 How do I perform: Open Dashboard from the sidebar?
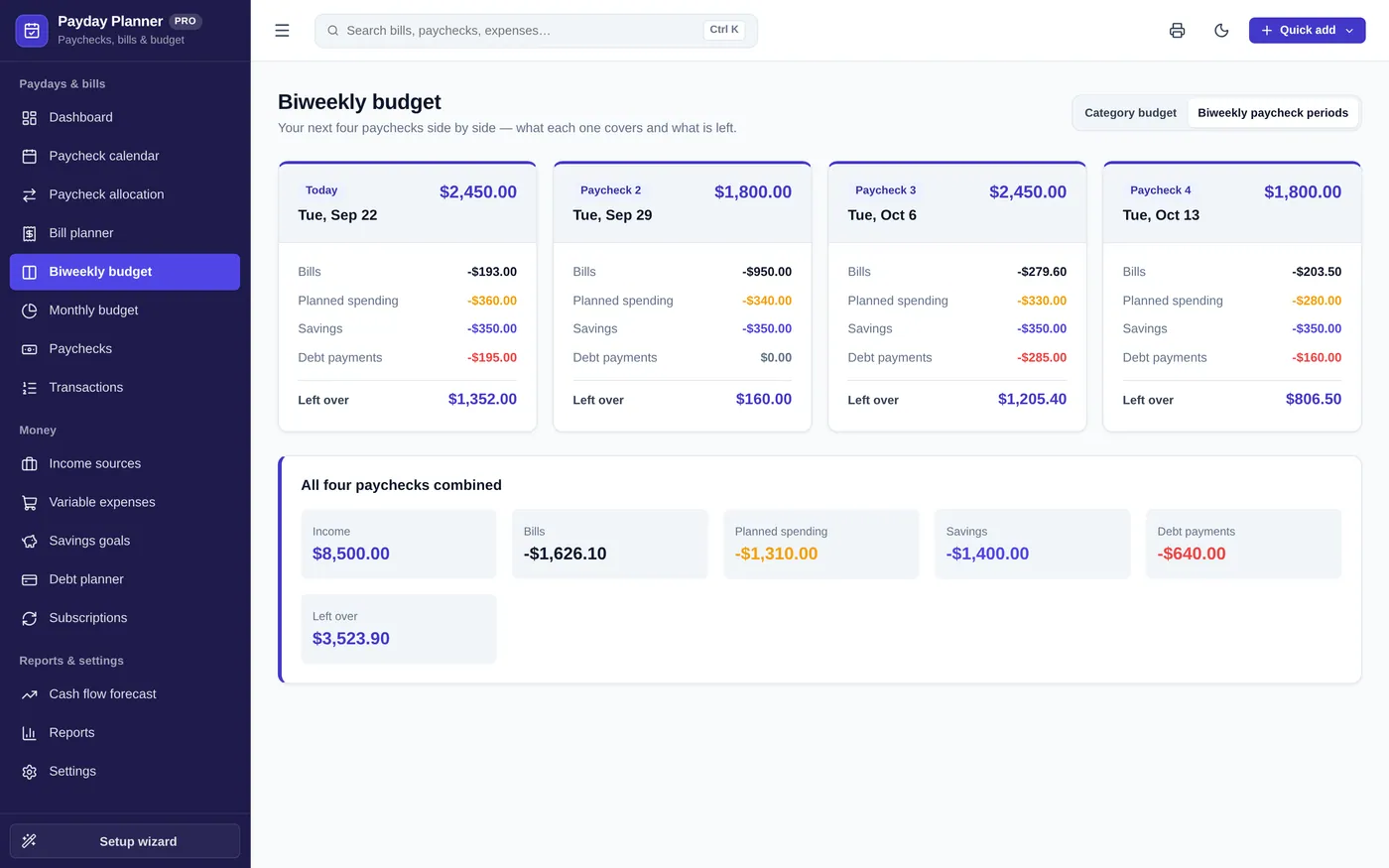click(x=125, y=117)
